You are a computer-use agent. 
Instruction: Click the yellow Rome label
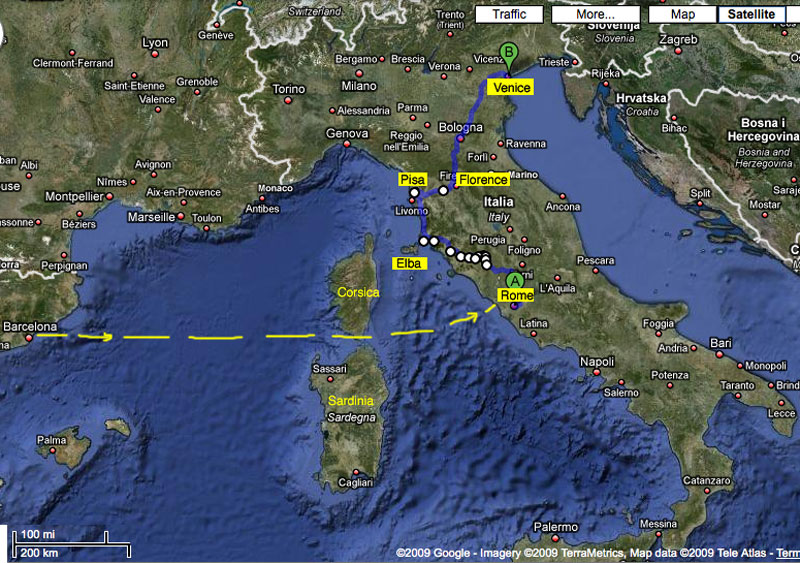pyautogui.click(x=516, y=296)
